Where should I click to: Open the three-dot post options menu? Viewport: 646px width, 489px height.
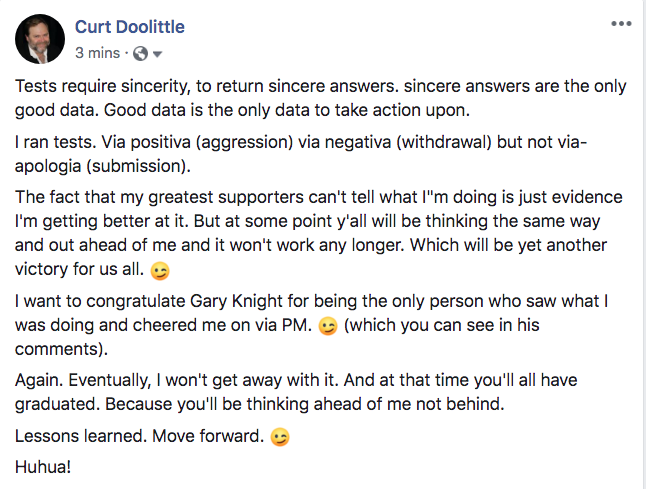[620, 22]
